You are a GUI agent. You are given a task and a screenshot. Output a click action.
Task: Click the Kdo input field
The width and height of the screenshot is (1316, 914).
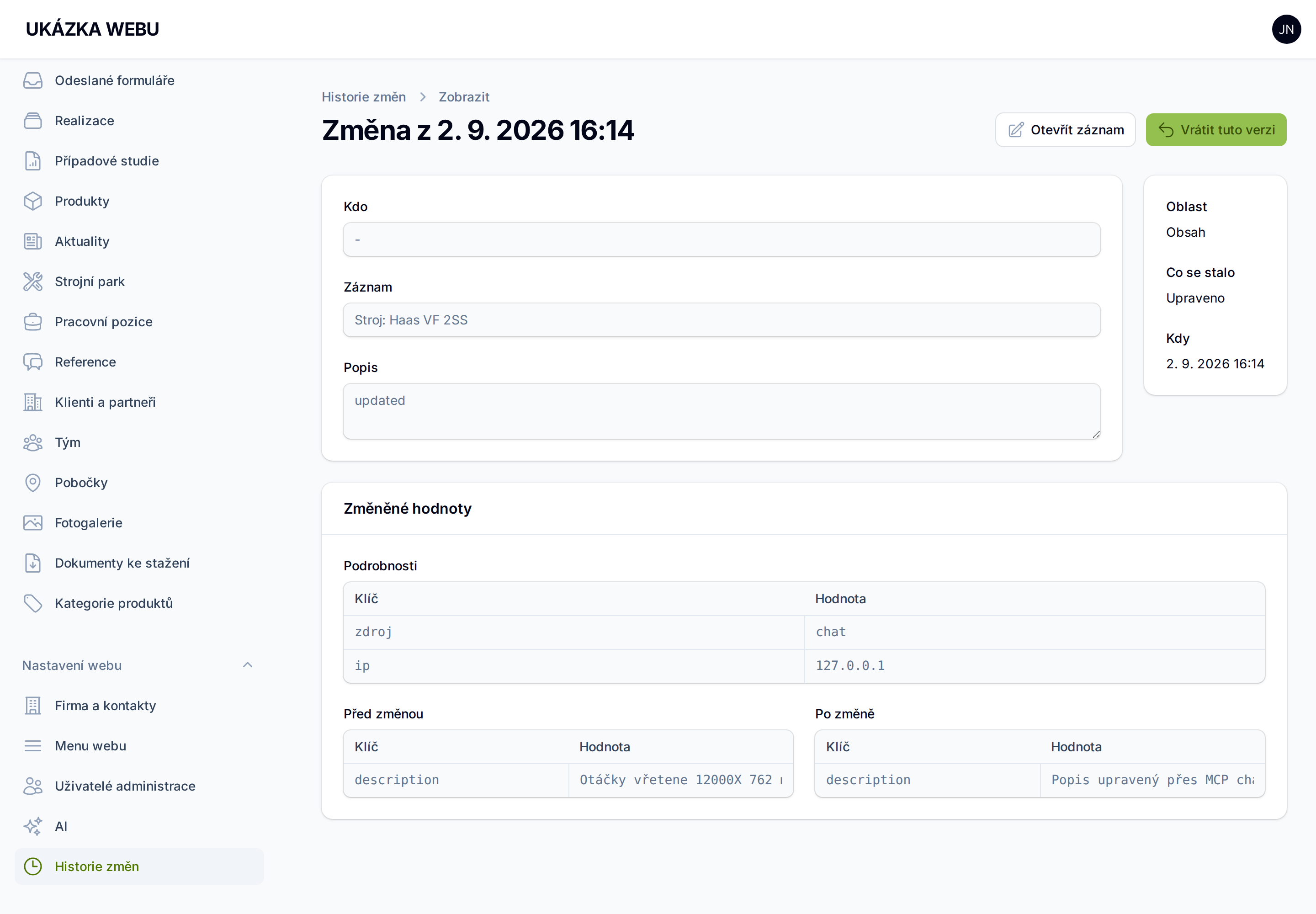coord(722,239)
